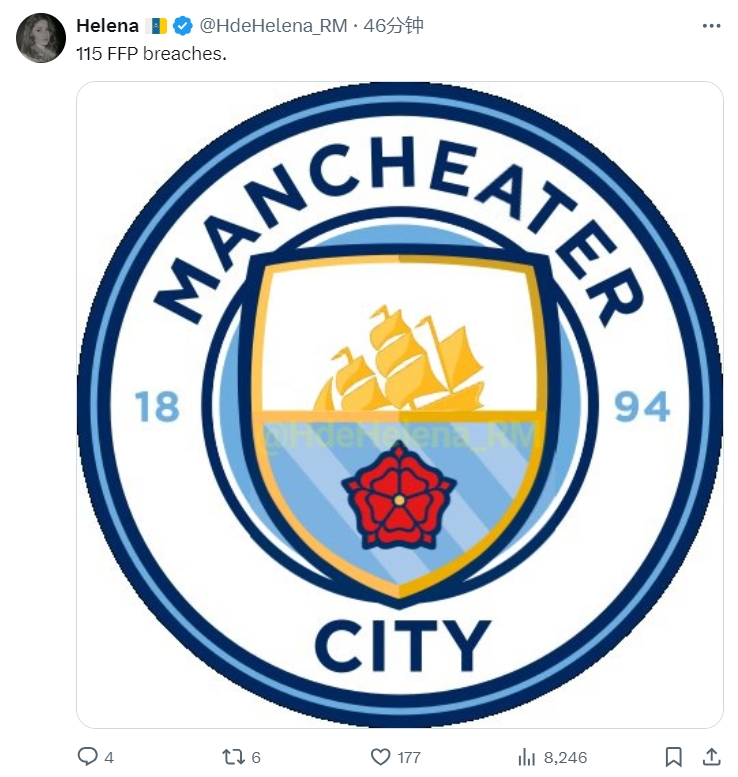Image resolution: width=738 pixels, height=777 pixels.
Task: Click Helena's profile avatar picture
Action: tap(41, 38)
